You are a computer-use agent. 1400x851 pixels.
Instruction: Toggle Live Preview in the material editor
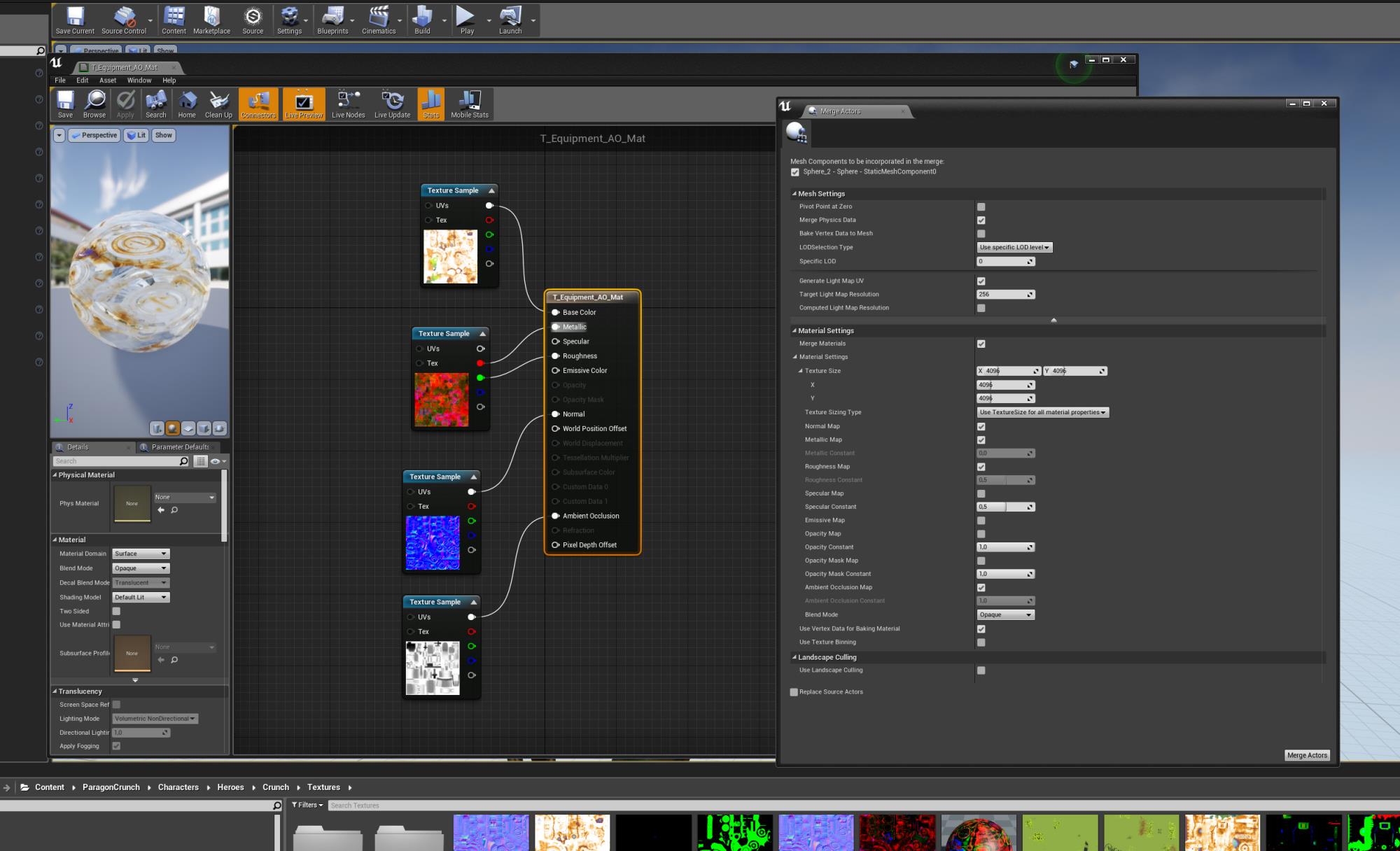point(304,104)
